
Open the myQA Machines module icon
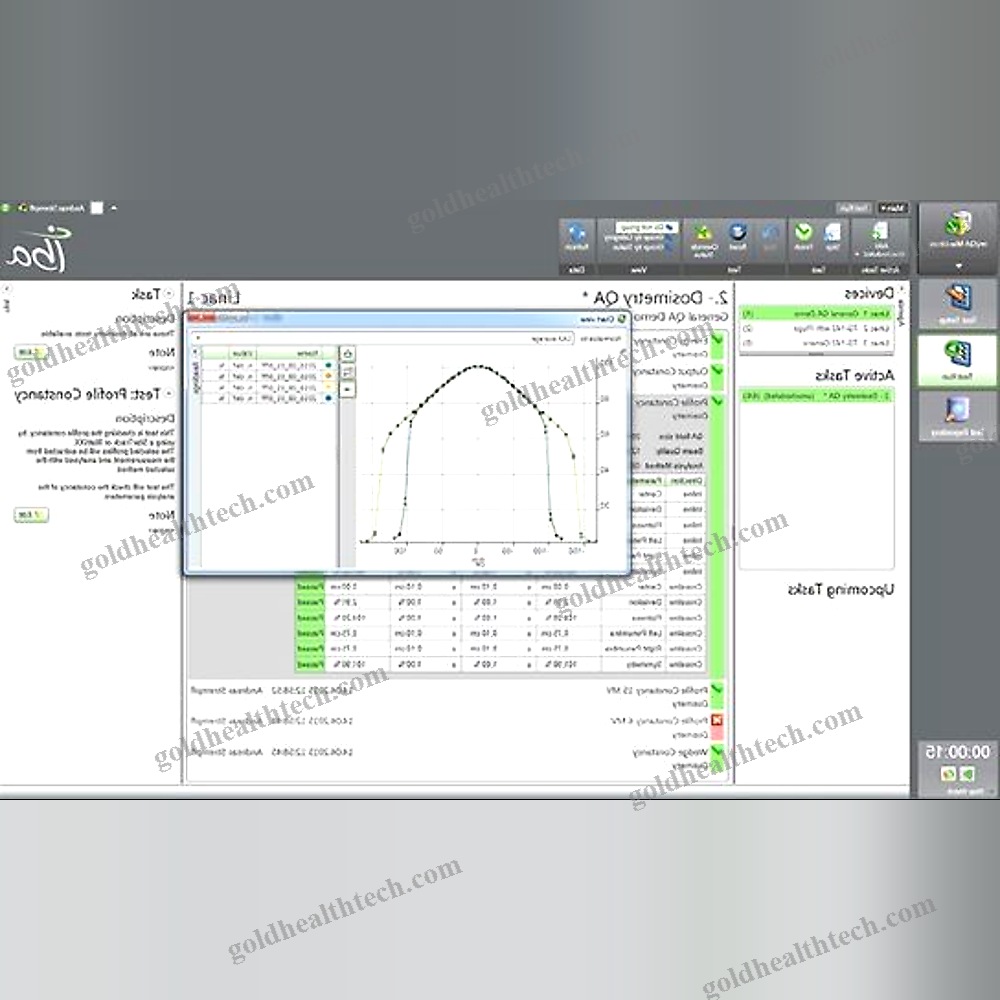pos(958,224)
